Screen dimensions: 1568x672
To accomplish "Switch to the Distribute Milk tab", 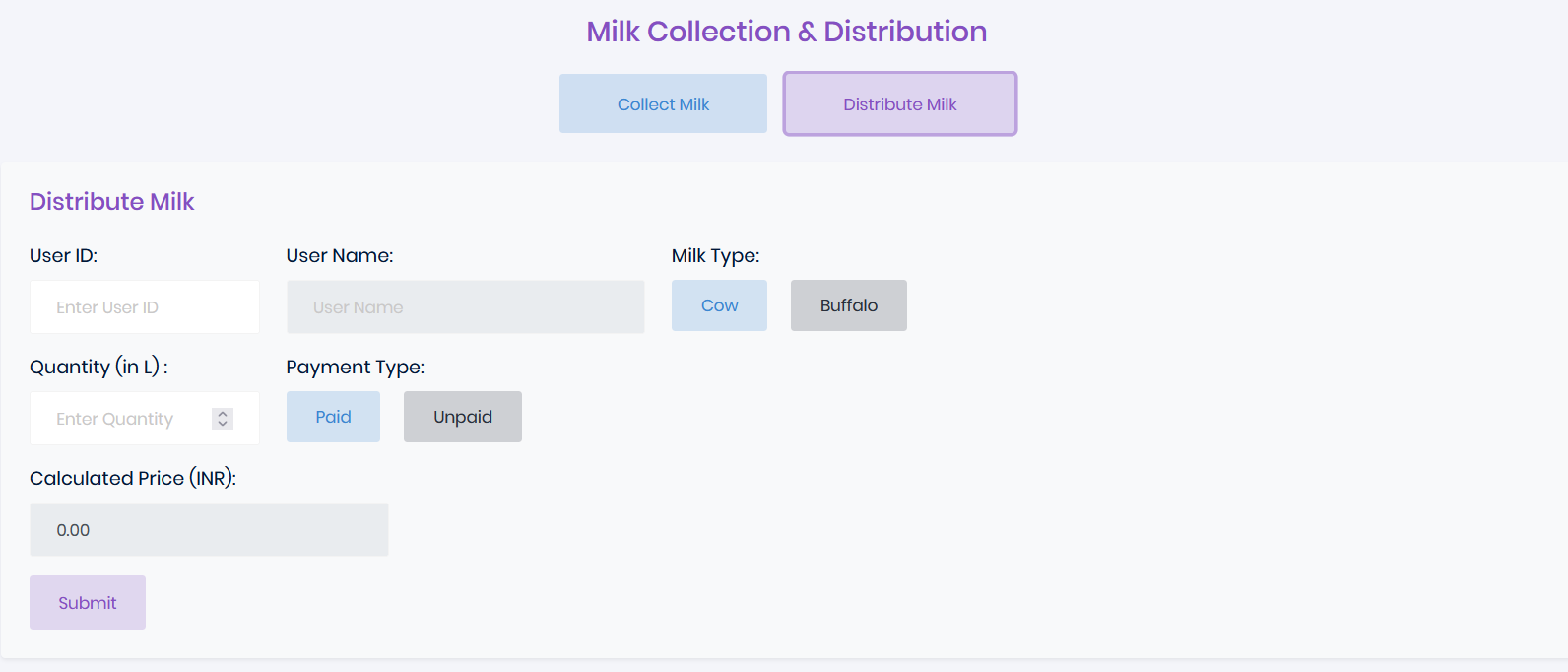I will click(x=899, y=103).
